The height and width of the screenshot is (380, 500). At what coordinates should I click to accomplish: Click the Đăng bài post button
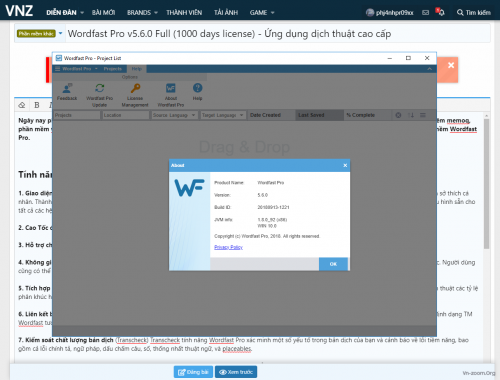click(x=193, y=372)
